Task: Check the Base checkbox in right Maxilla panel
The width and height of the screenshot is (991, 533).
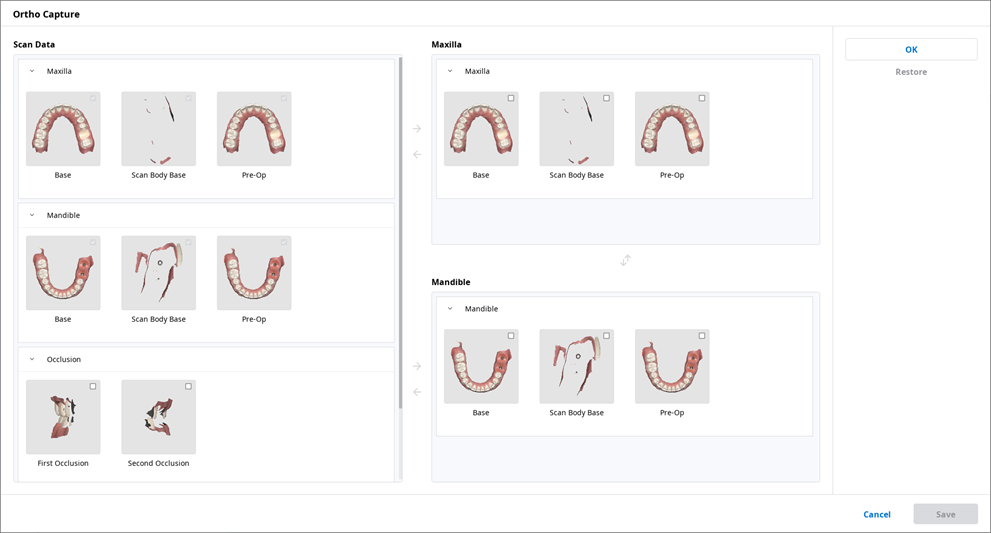Action: click(x=511, y=98)
